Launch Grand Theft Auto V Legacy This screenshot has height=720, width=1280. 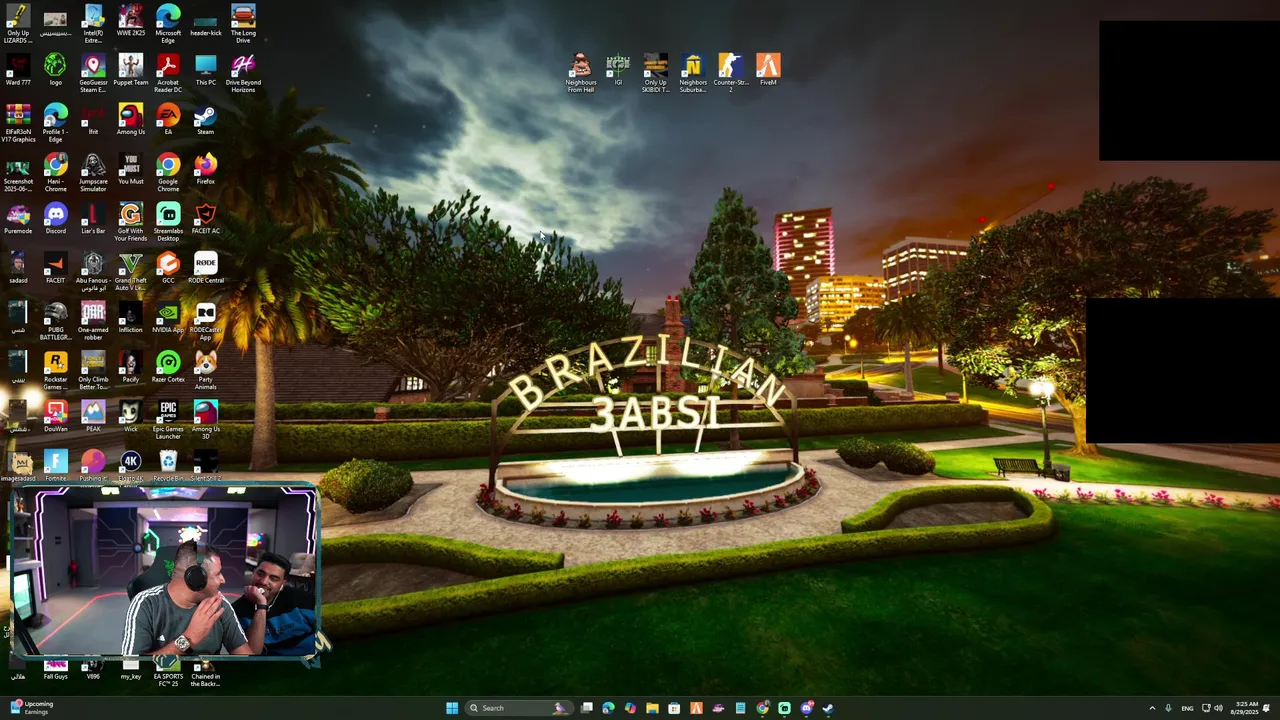[x=131, y=271]
